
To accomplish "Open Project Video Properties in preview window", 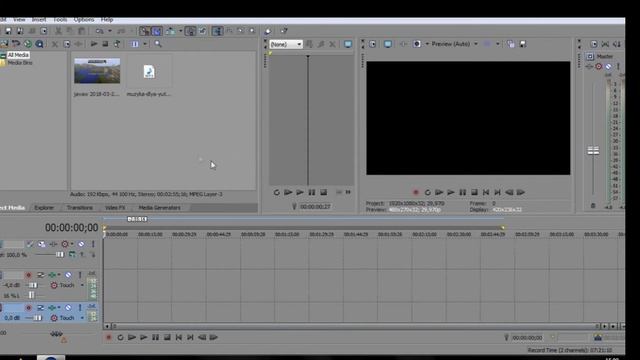I will click(x=373, y=44).
